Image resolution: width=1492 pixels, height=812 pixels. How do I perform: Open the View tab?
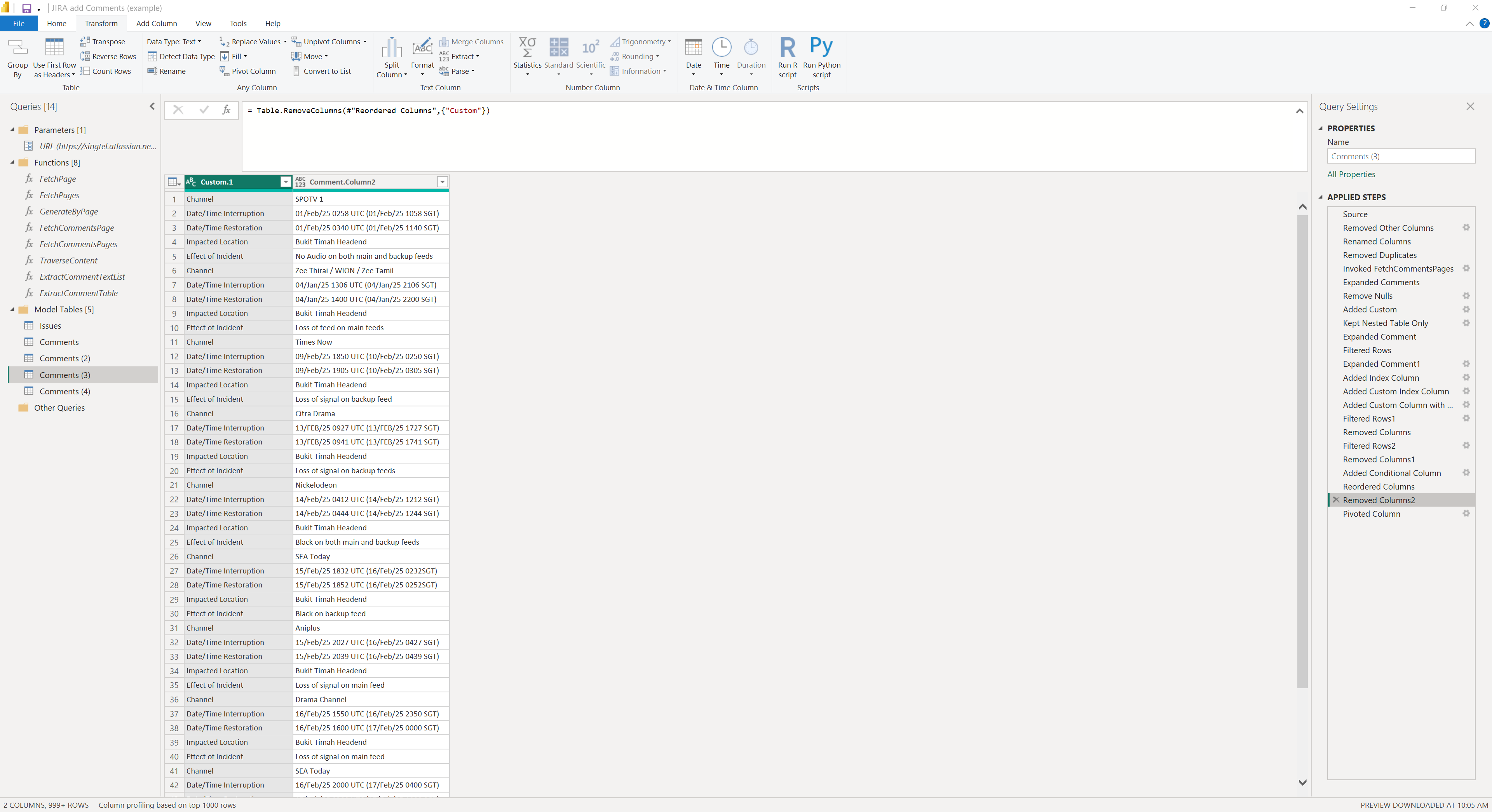203,23
